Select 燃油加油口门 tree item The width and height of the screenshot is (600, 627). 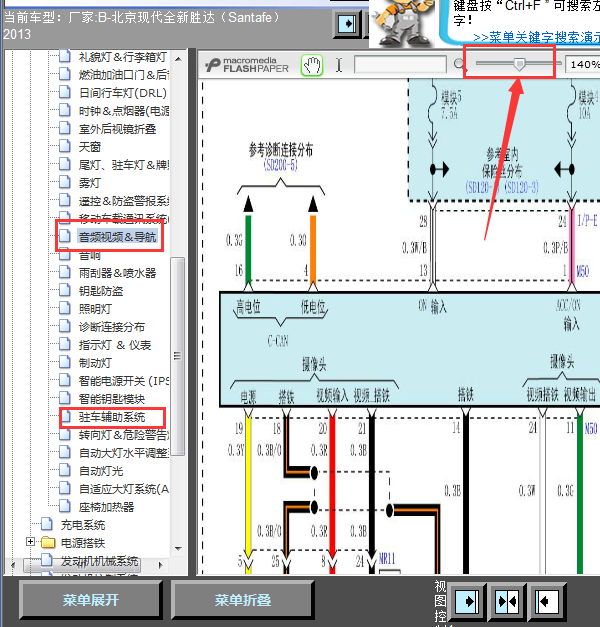click(x=124, y=75)
